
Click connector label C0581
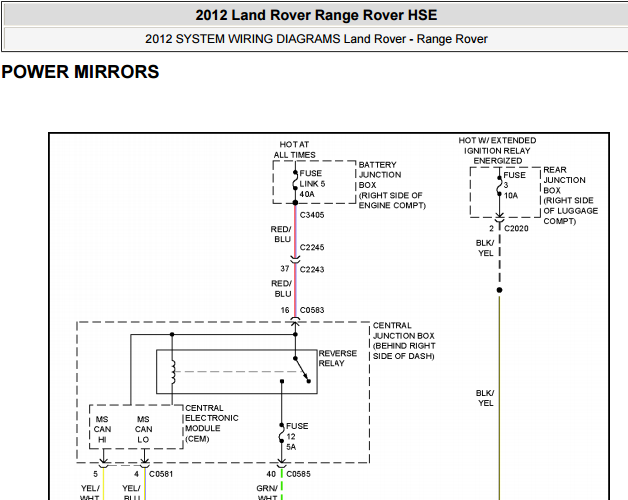(x=161, y=474)
